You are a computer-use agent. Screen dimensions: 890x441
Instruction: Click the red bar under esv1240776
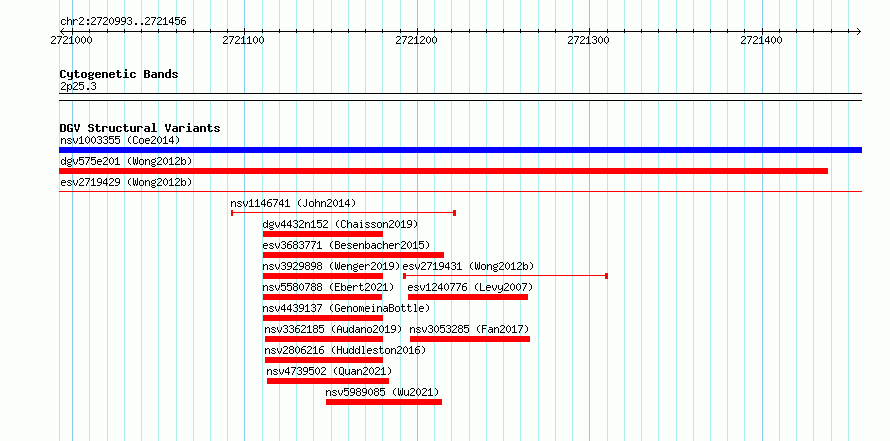click(468, 297)
